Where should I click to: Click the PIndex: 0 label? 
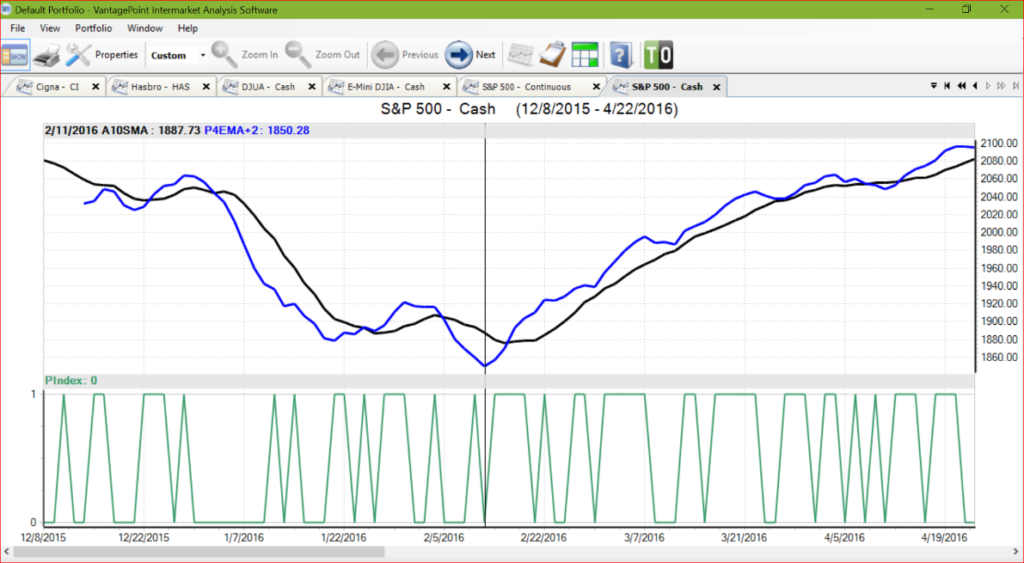coord(71,380)
